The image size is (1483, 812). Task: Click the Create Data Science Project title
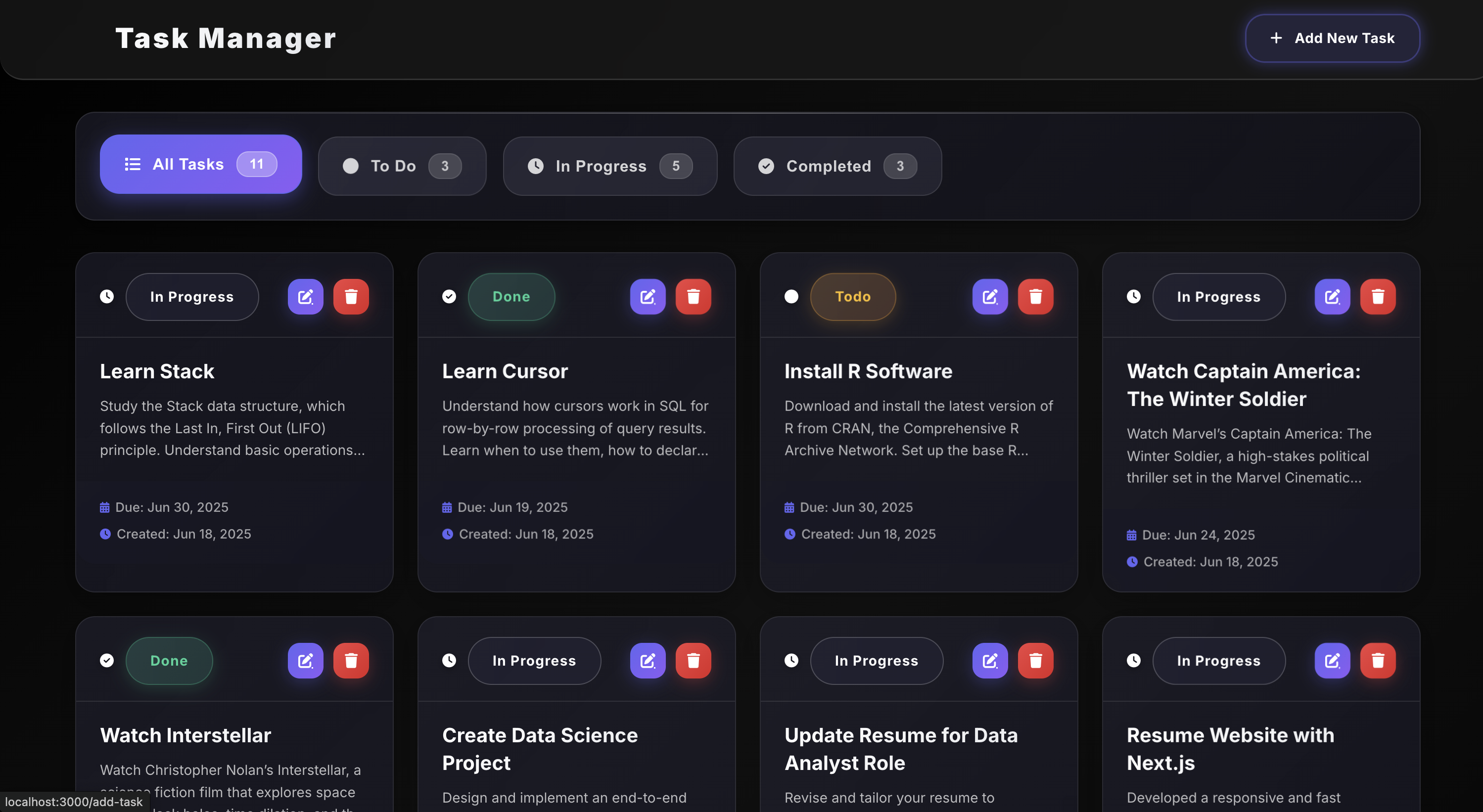click(539, 749)
